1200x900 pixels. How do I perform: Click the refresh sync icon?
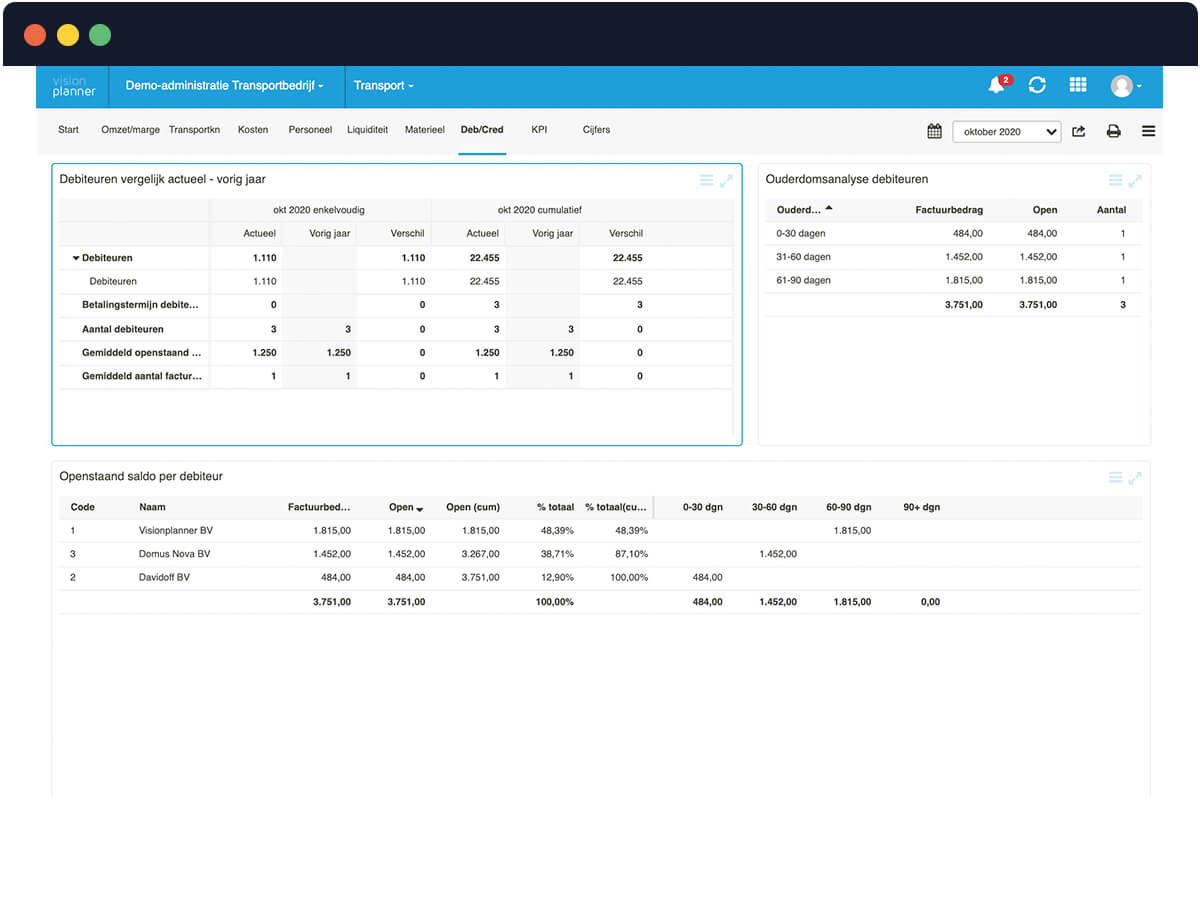click(x=1037, y=85)
